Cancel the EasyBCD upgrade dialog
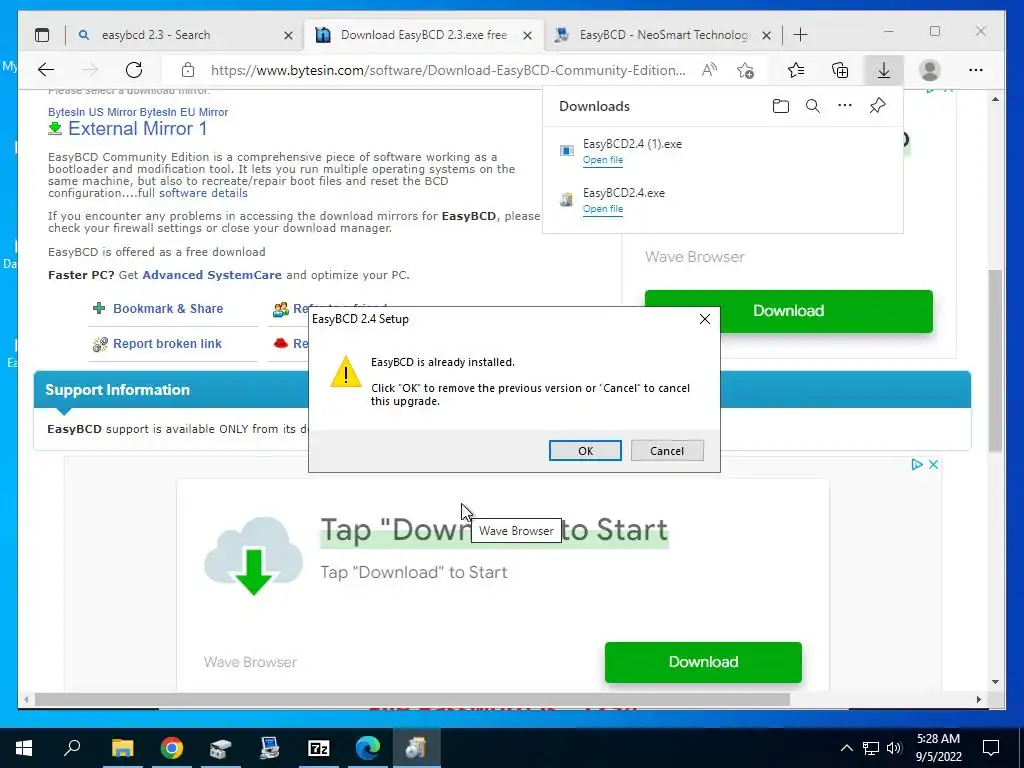This screenshot has height=768, width=1024. click(667, 451)
